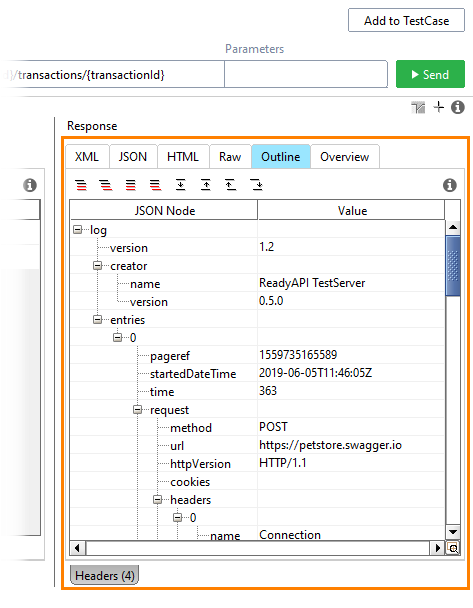Click the value 2019-06-05T11:46:05Z
The image size is (473, 608).
click(315, 373)
